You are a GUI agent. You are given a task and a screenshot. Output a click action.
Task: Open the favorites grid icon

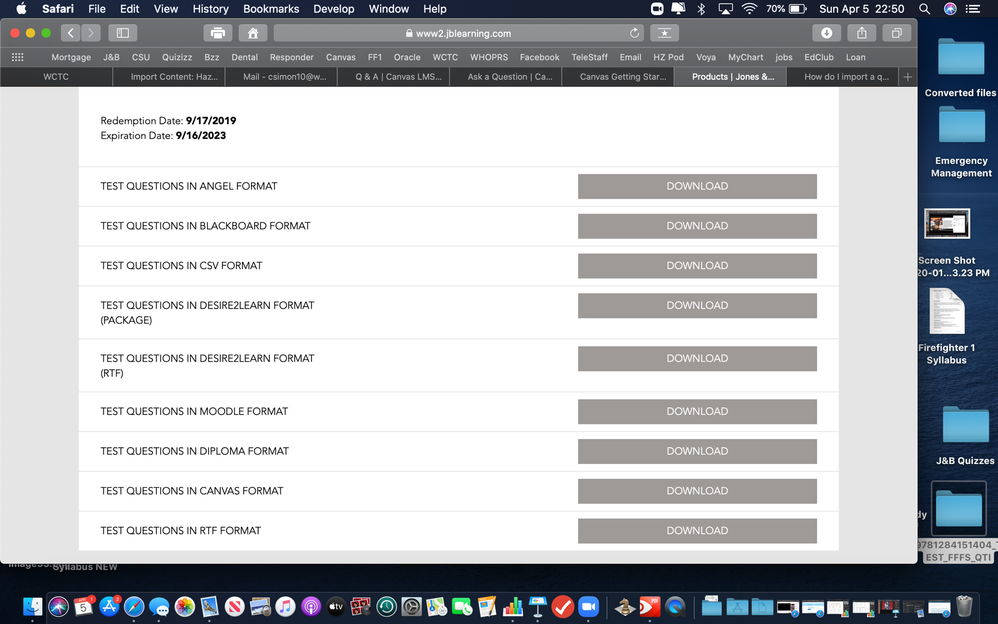coord(17,57)
